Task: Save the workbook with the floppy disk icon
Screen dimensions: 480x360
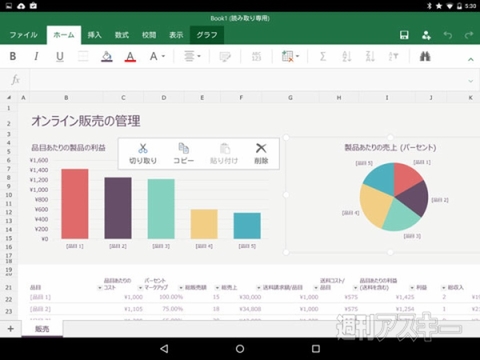Action: click(404, 35)
